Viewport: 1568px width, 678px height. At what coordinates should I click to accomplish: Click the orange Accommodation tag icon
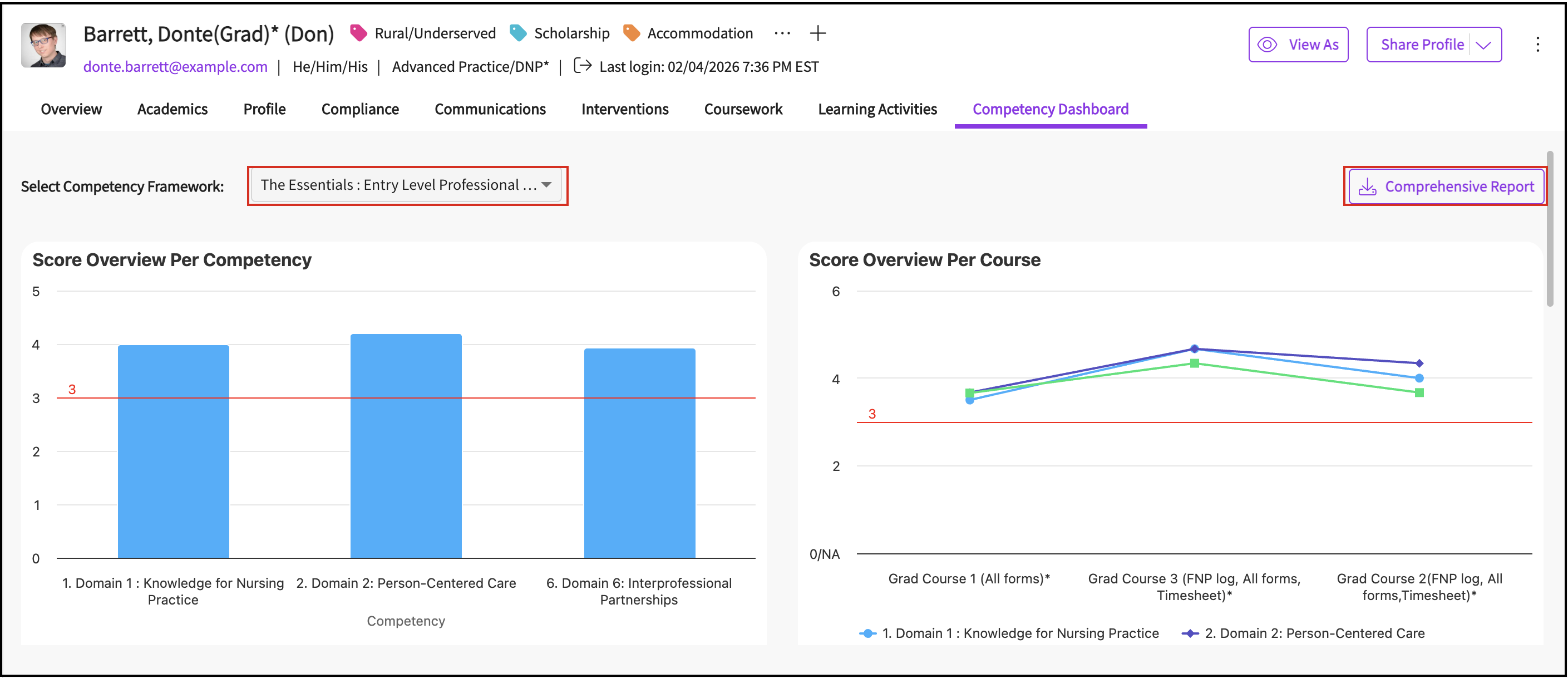point(631,33)
